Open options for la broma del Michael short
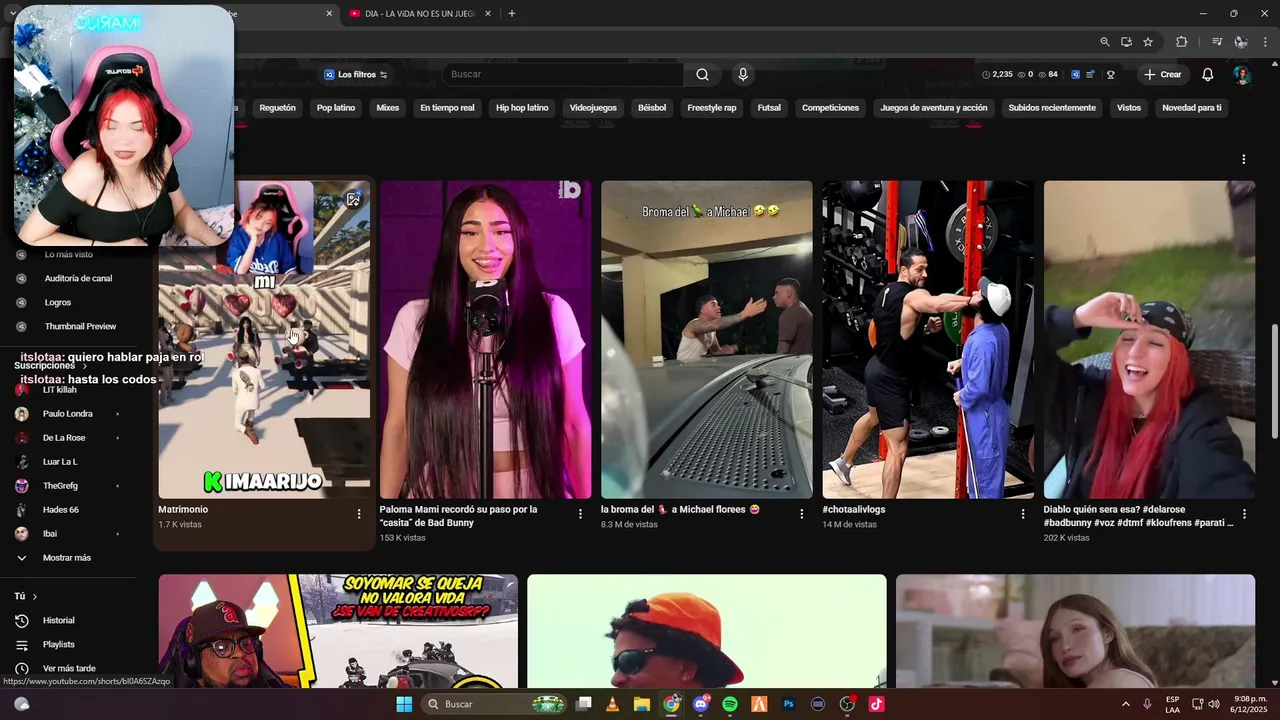 coord(801,514)
